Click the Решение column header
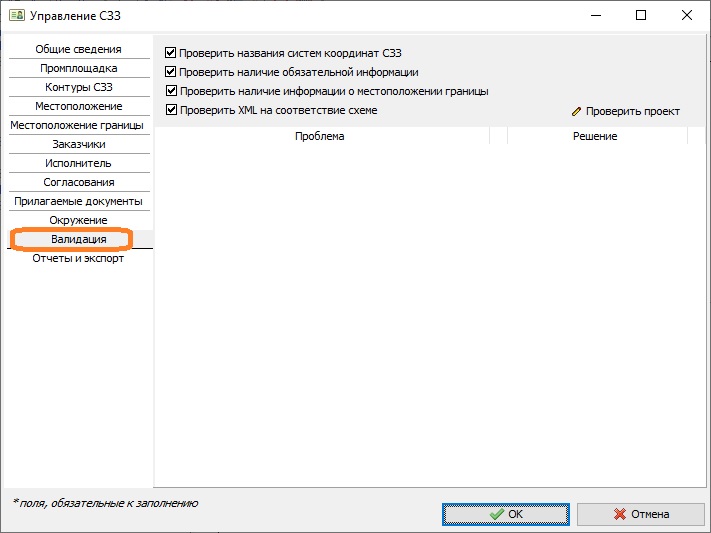711x533 pixels. click(x=595, y=136)
